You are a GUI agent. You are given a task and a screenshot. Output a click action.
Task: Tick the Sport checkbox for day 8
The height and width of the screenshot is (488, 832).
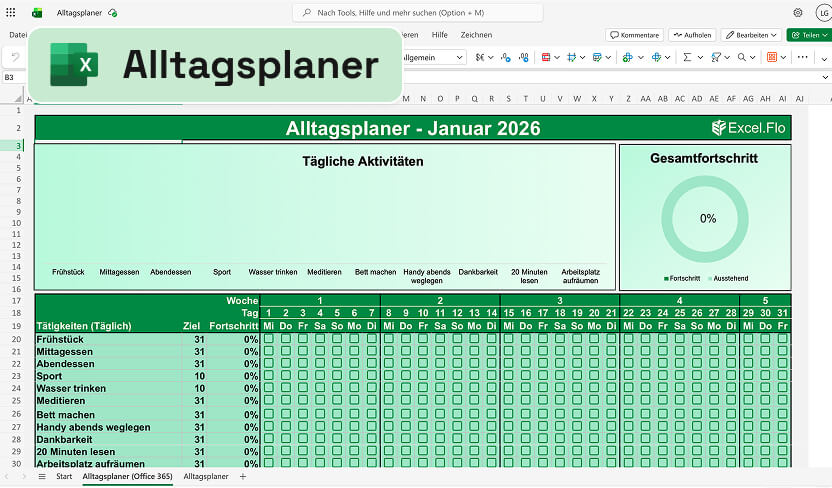click(389, 376)
